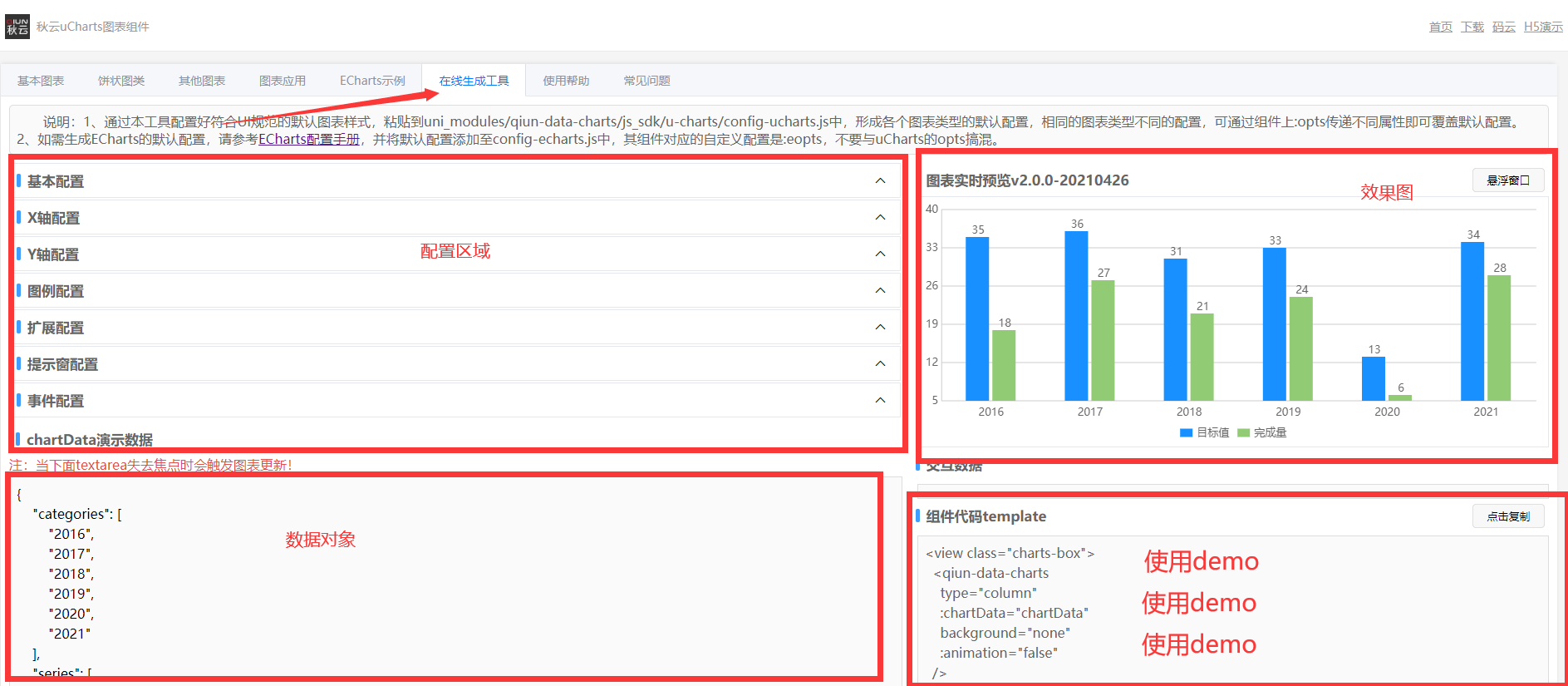Click the 扩展配置 section title
Screen dimensions: 1568x686
coord(56,328)
